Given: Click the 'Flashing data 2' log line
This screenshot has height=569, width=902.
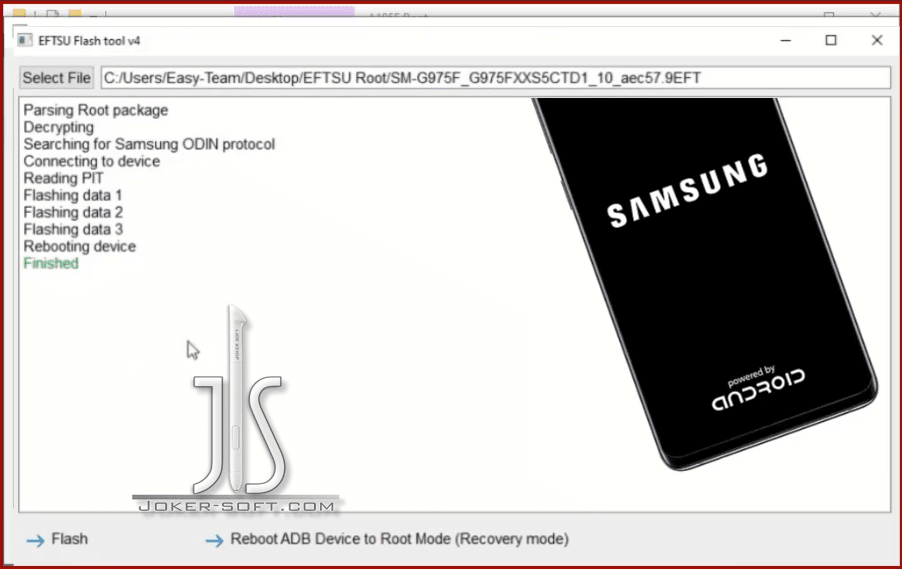Looking at the screenshot, I should coord(73,212).
